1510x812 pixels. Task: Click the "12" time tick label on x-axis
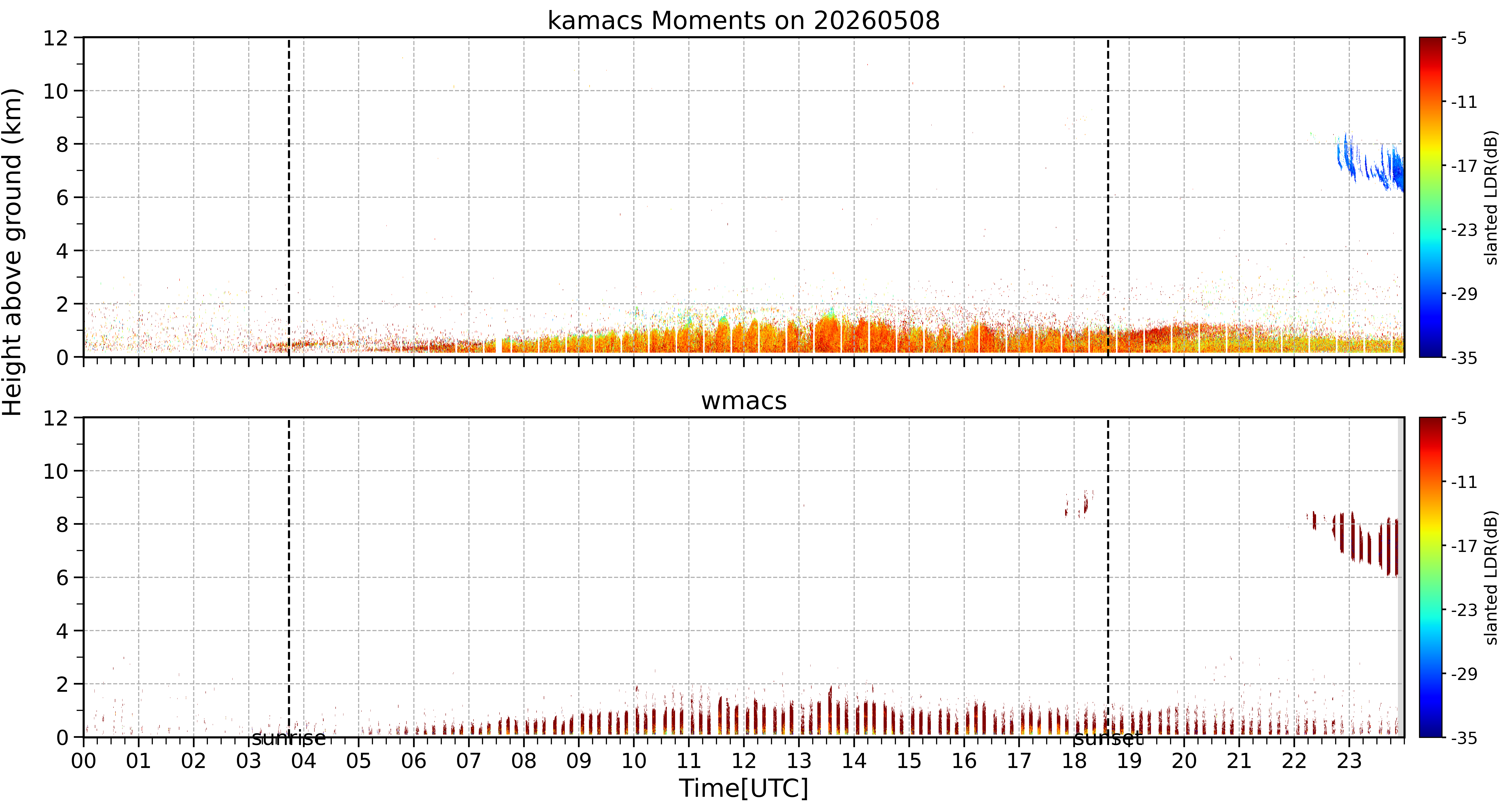pos(744,761)
